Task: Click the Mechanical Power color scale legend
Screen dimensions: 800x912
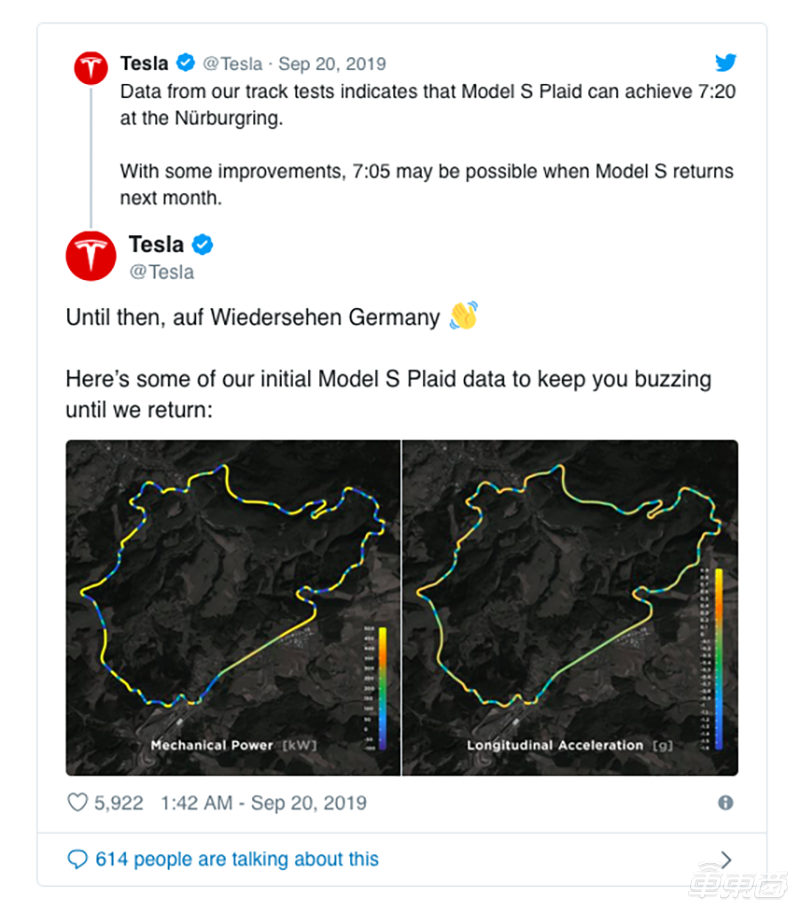Action: coord(376,688)
